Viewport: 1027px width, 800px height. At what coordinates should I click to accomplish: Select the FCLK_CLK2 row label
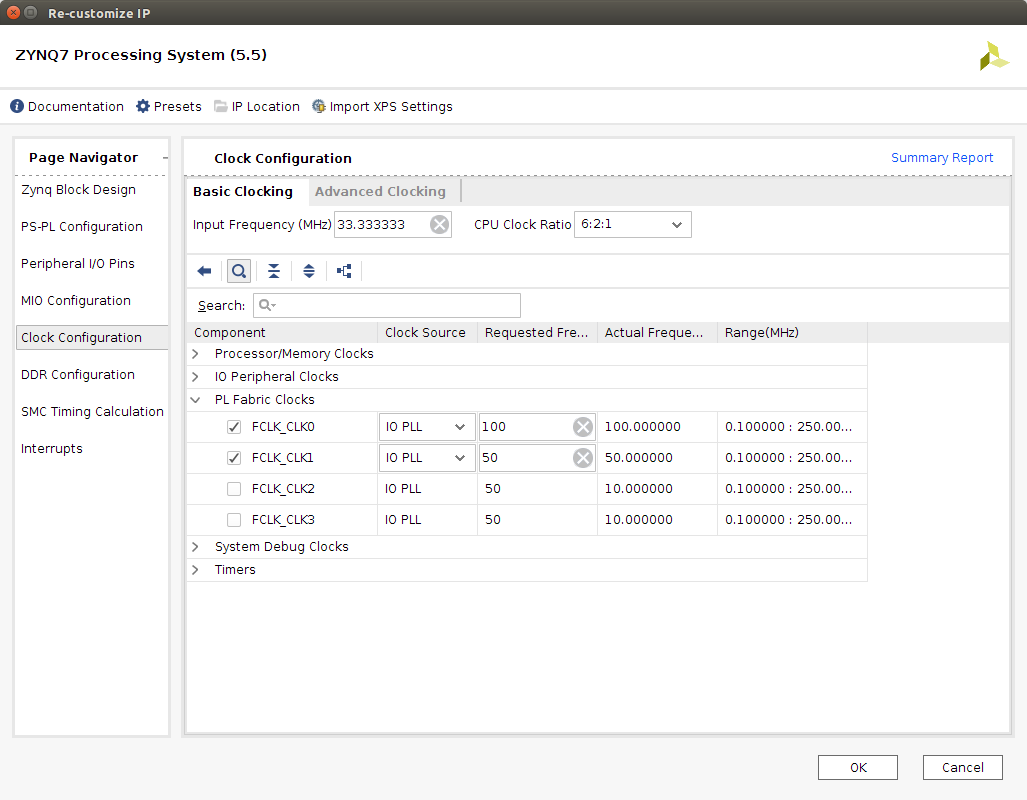283,489
